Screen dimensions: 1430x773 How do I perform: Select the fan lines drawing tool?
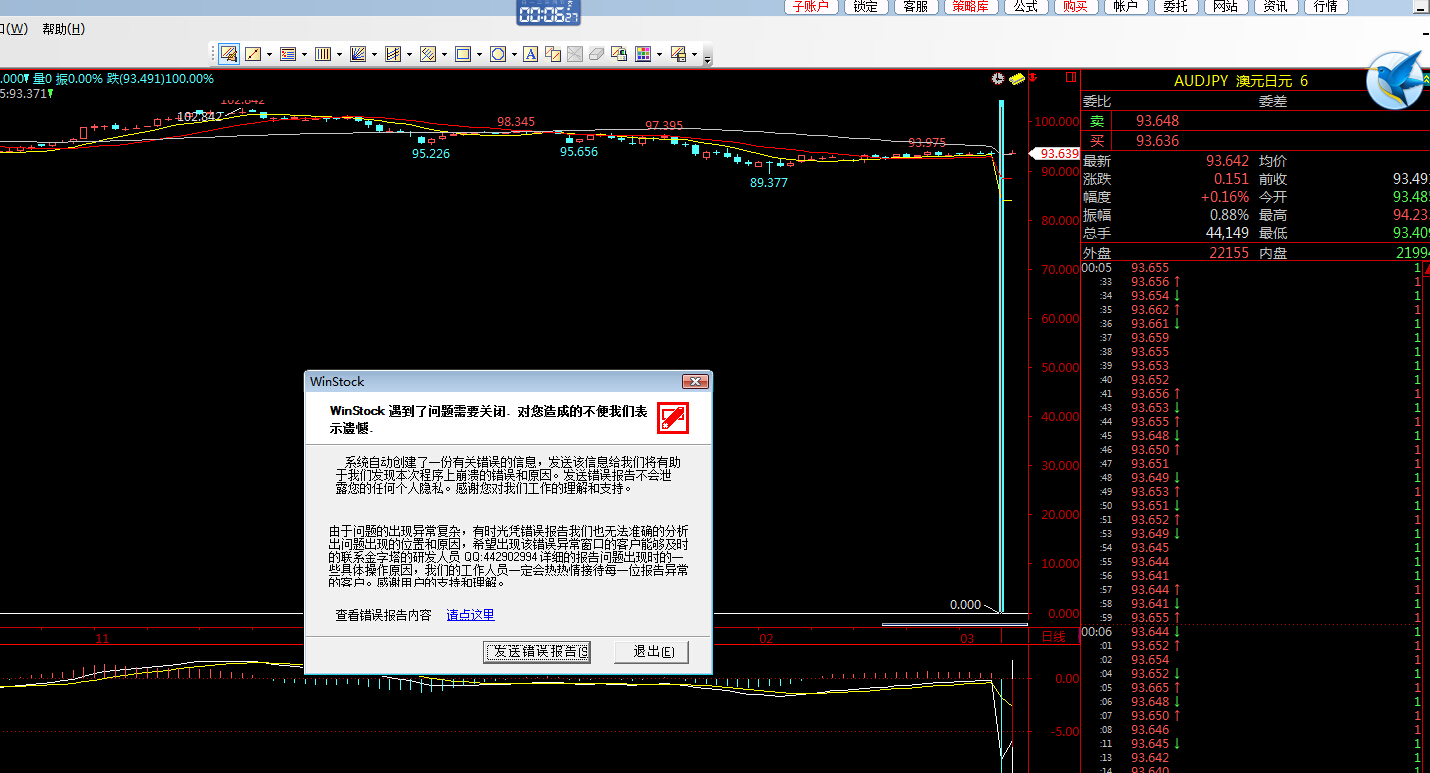point(358,54)
